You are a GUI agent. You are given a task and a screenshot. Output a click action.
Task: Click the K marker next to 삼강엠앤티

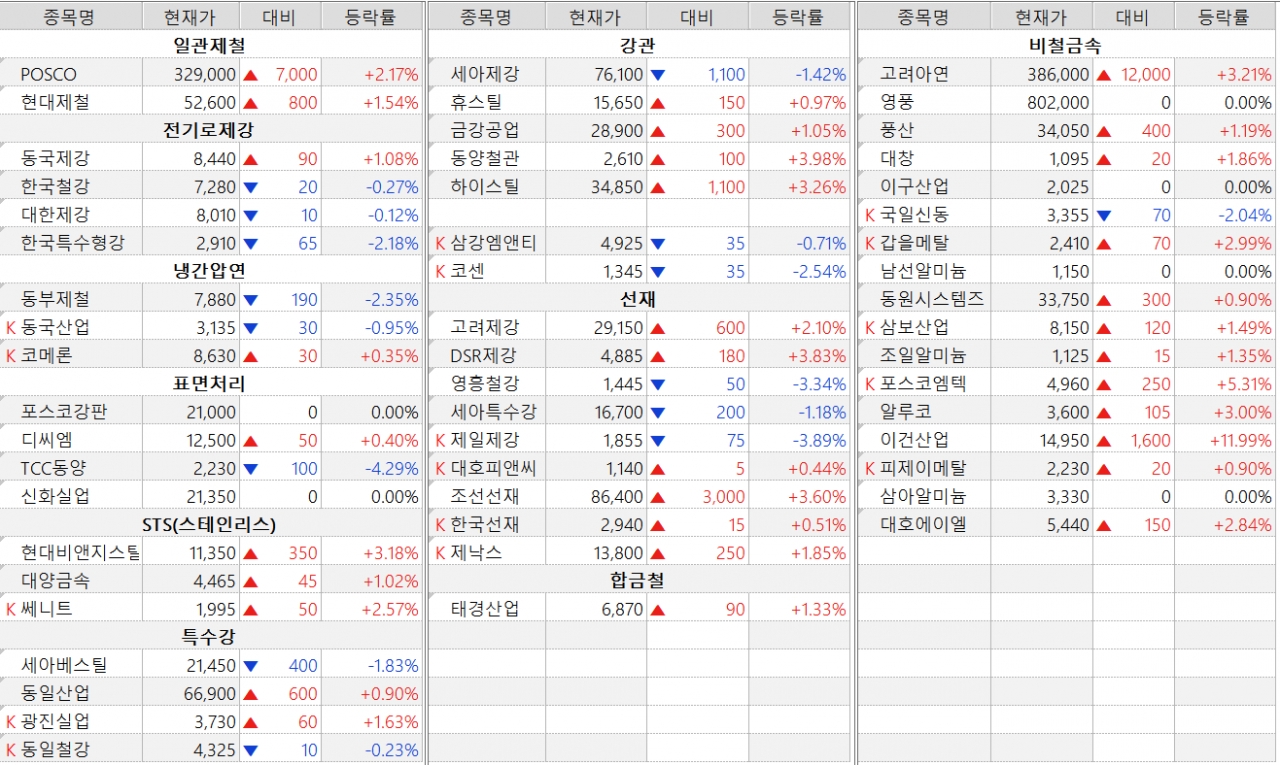440,243
